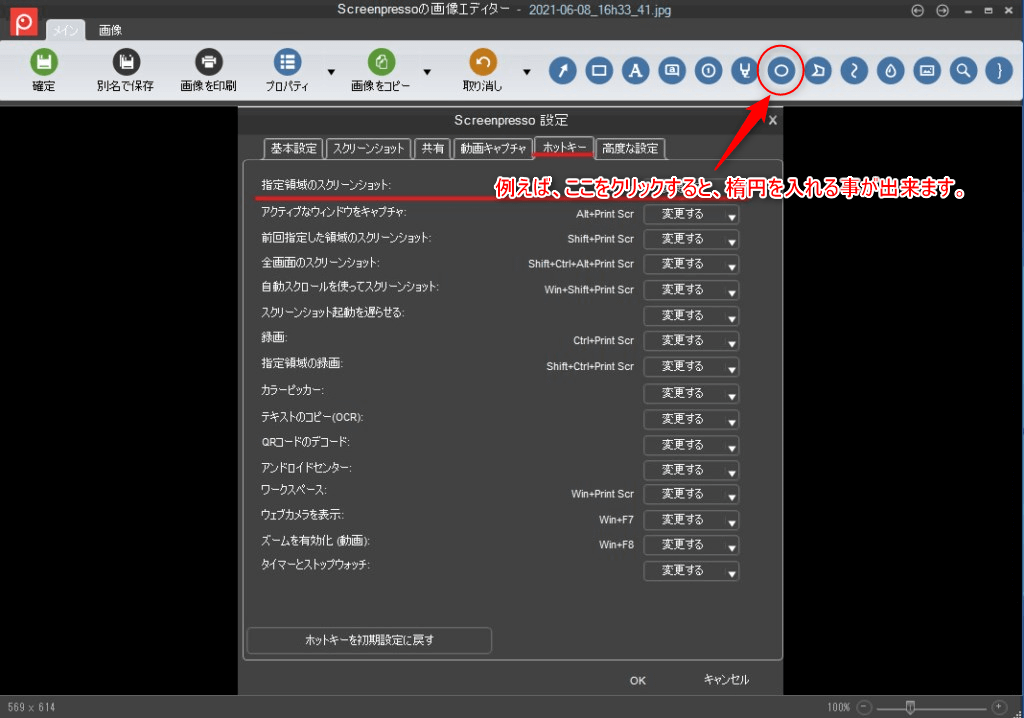Go to previous image using left arrow icon
This screenshot has width=1024, height=718.
pos(918,10)
